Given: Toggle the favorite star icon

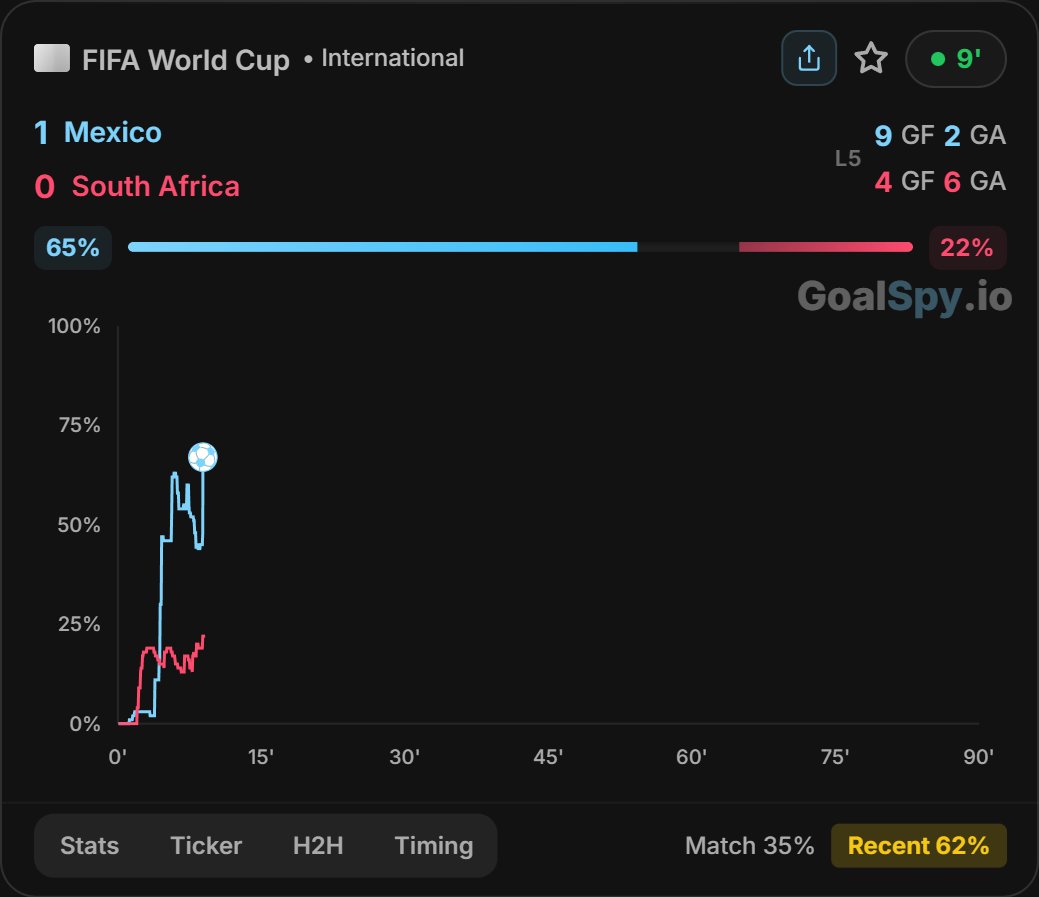Looking at the screenshot, I should point(871,58).
